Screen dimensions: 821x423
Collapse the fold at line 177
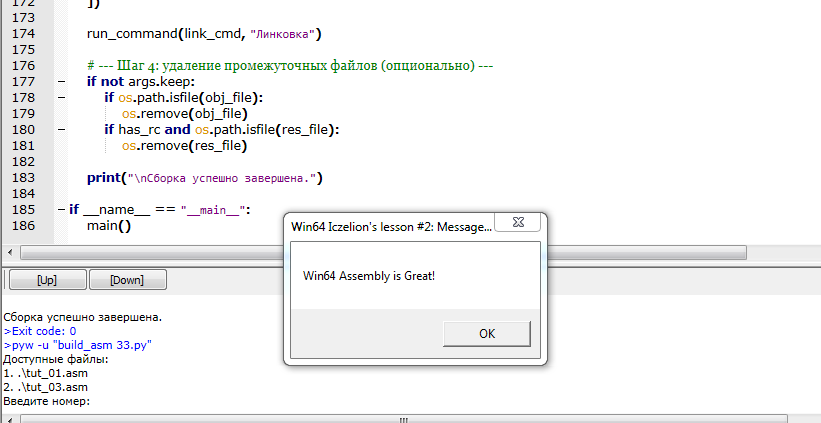point(62,82)
